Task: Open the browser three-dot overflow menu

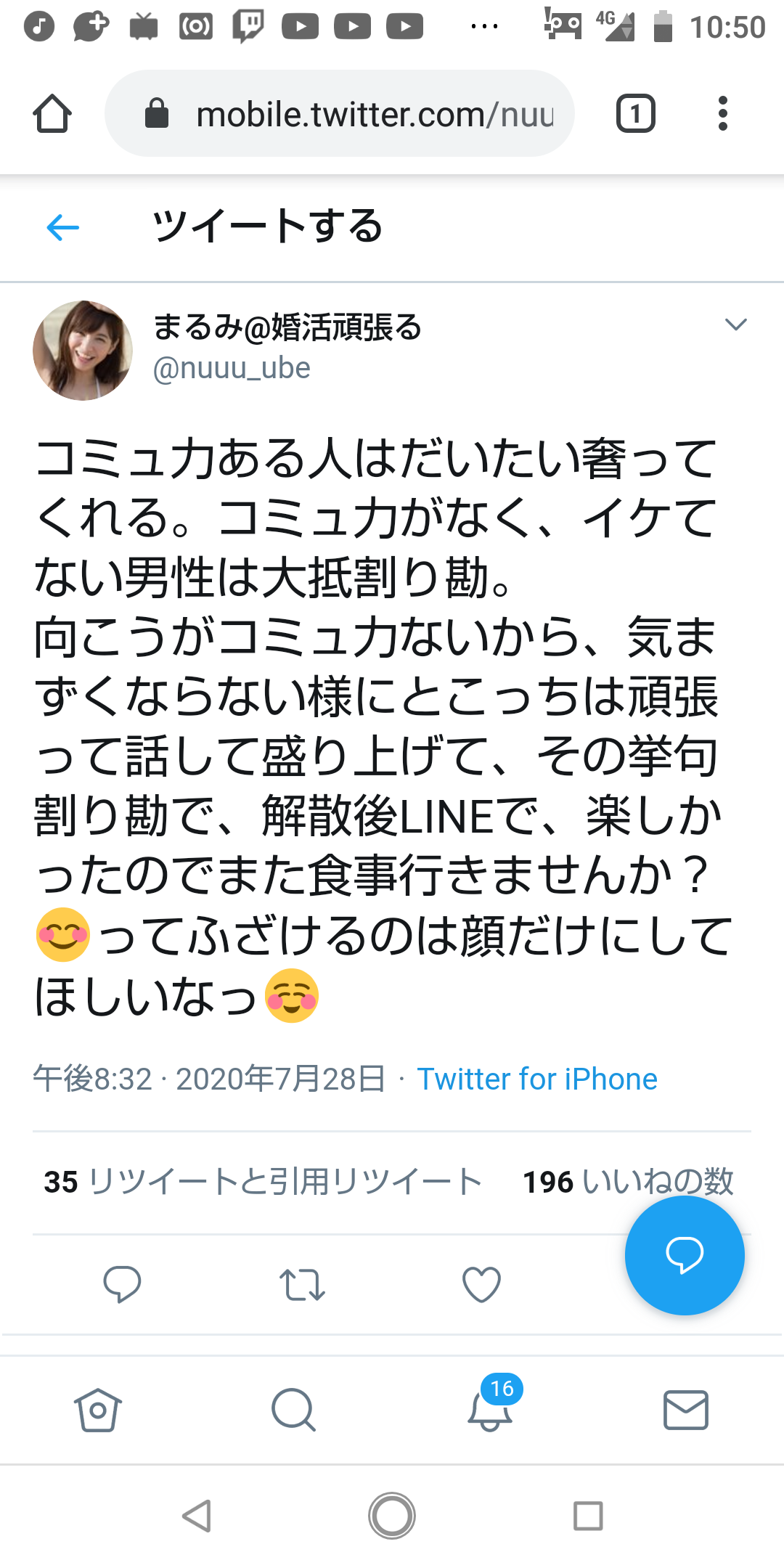Action: (x=722, y=114)
